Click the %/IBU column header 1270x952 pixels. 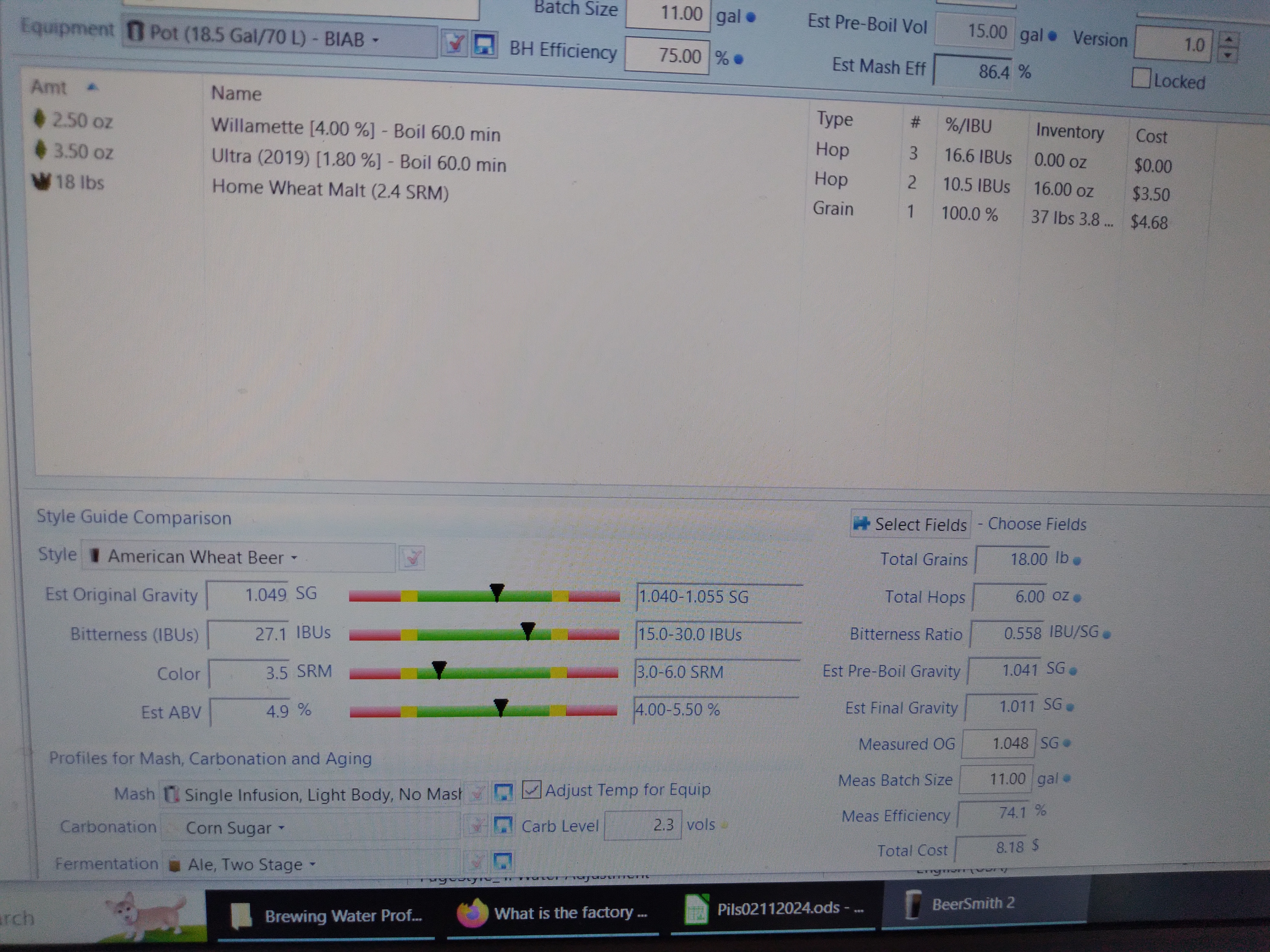(x=969, y=126)
